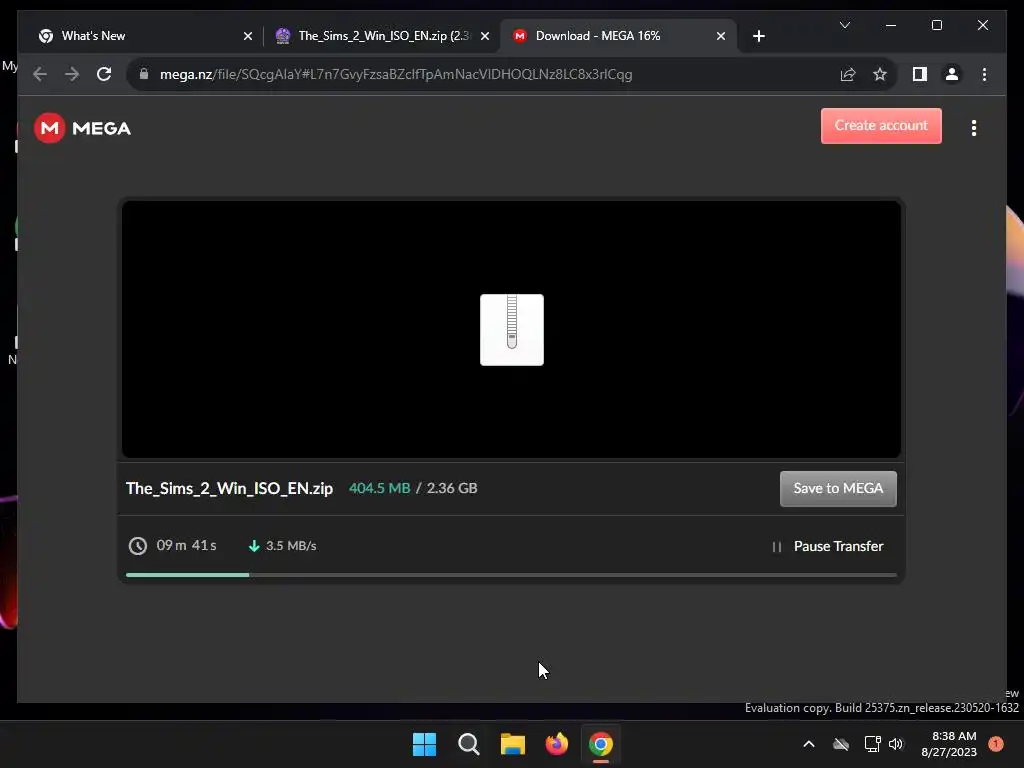Open Chrome side panel
The image size is (1024, 768).
[x=920, y=74]
